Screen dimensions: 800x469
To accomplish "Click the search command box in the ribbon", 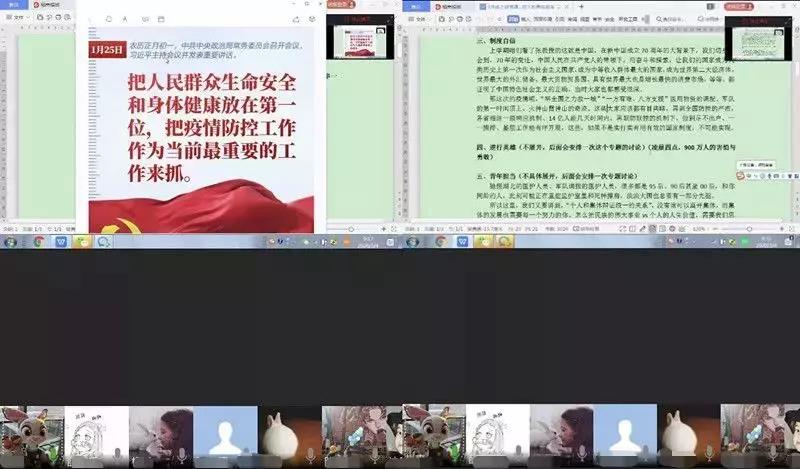I will coord(670,19).
